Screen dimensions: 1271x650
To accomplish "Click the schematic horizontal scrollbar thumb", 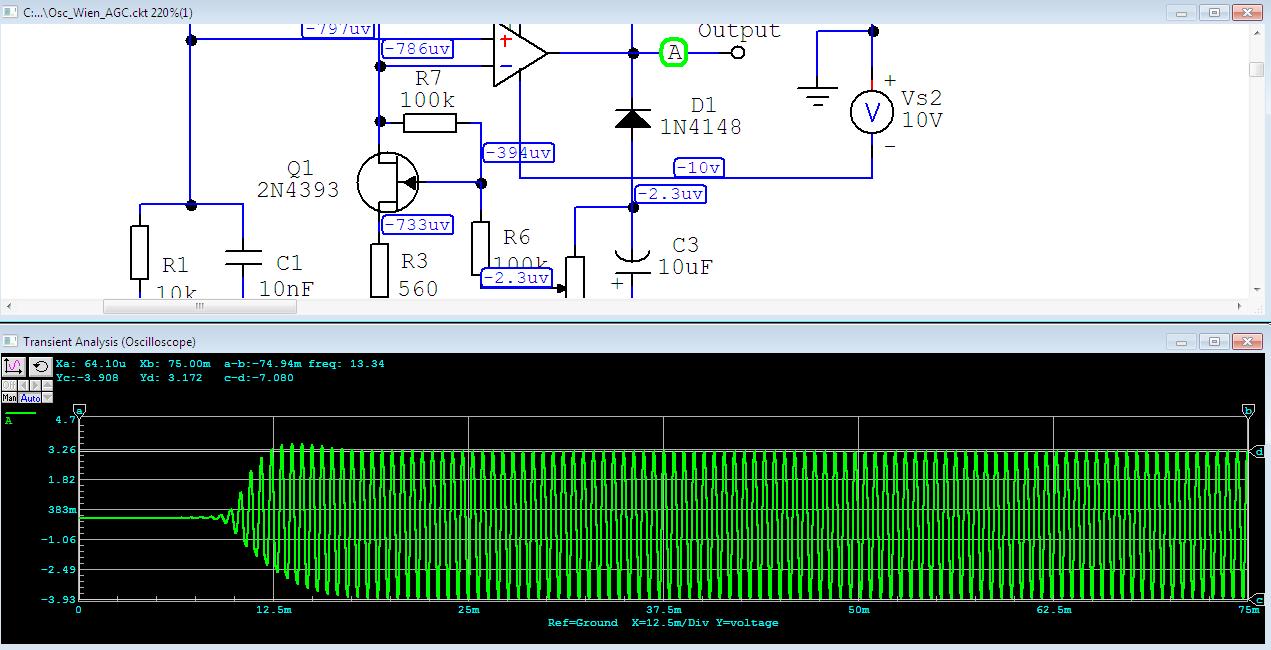I will pyautogui.click(x=200, y=305).
